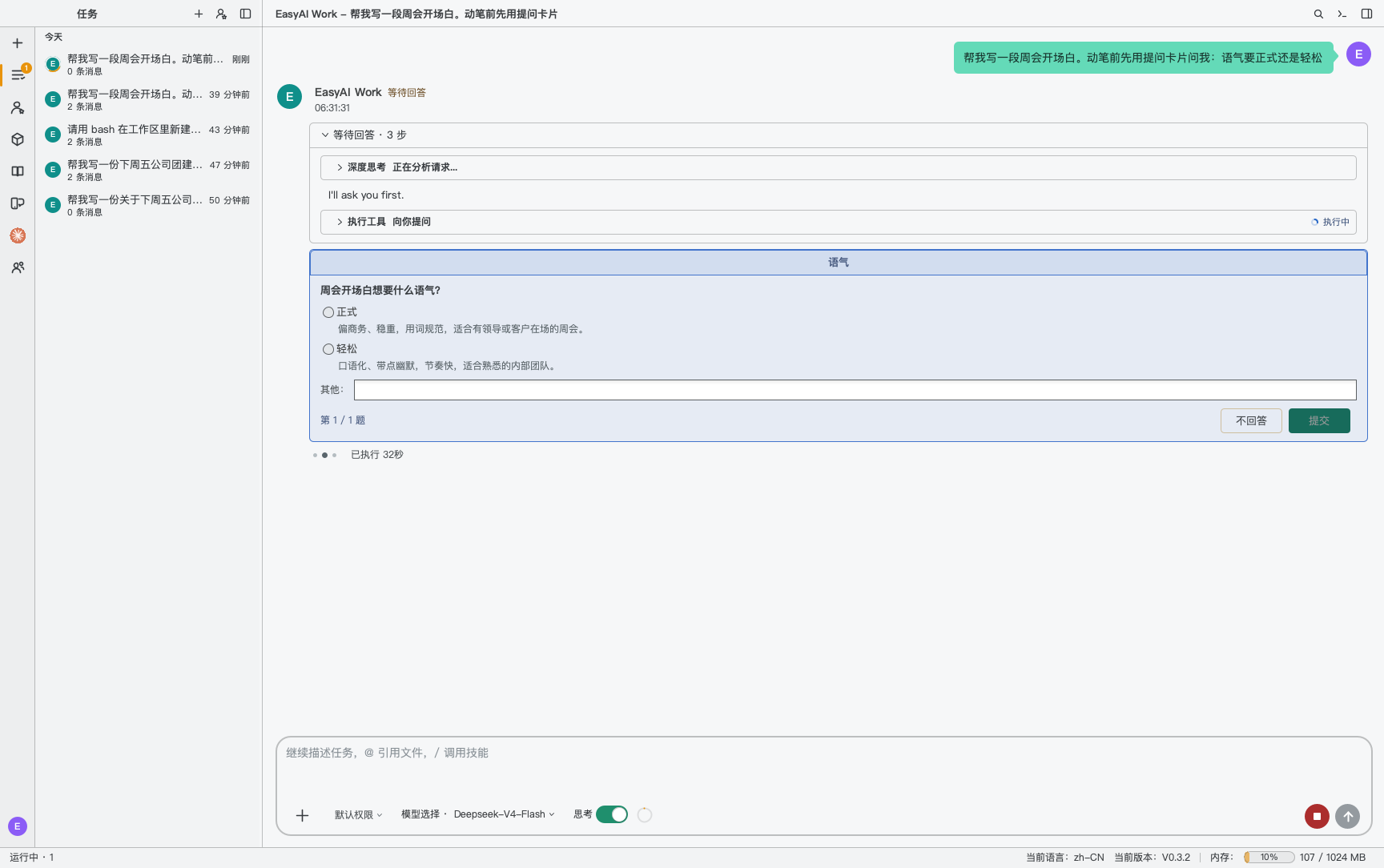Open the 默认权限 dropdown

pos(358,814)
